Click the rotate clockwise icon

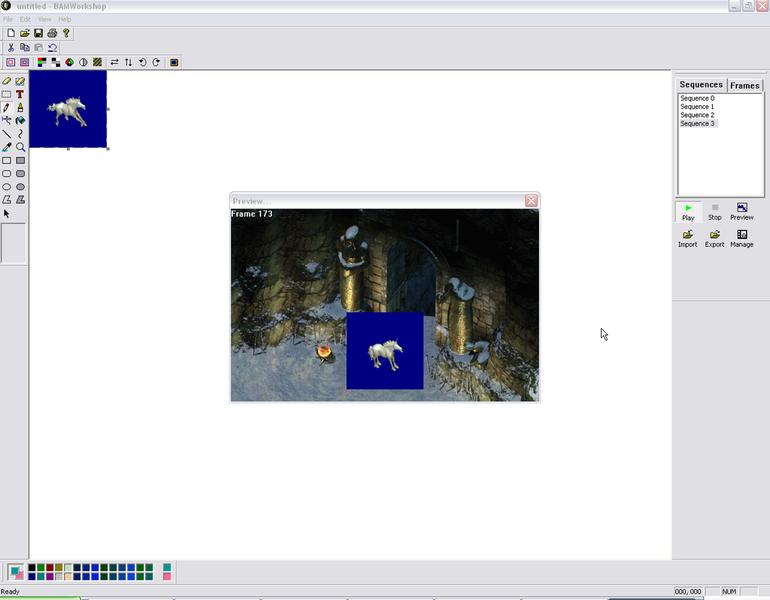tap(156, 62)
